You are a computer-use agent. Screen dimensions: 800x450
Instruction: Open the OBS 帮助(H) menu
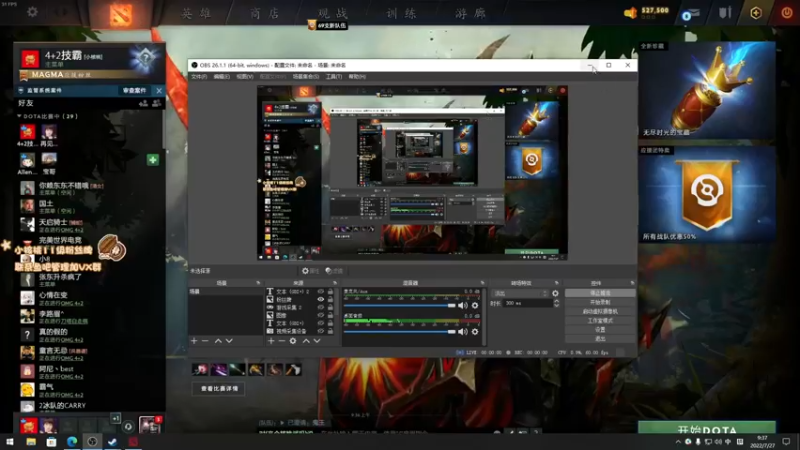[357, 77]
